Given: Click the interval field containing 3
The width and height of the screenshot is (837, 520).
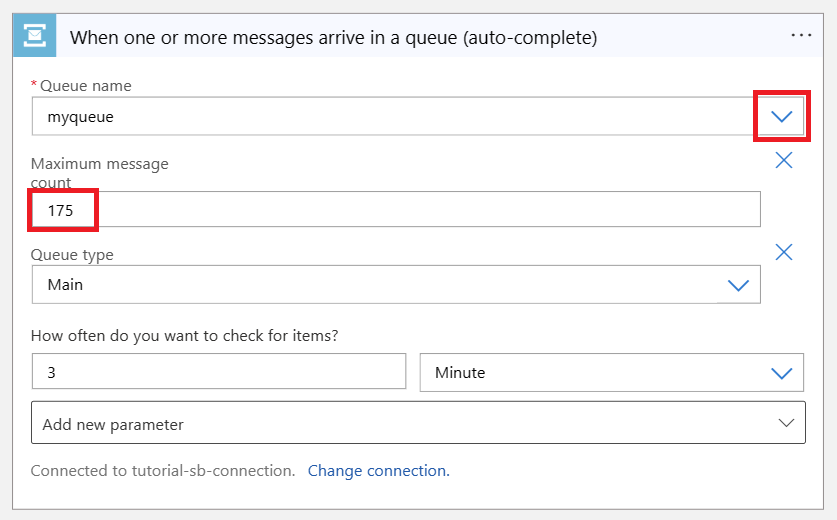Looking at the screenshot, I should pyautogui.click(x=218, y=372).
